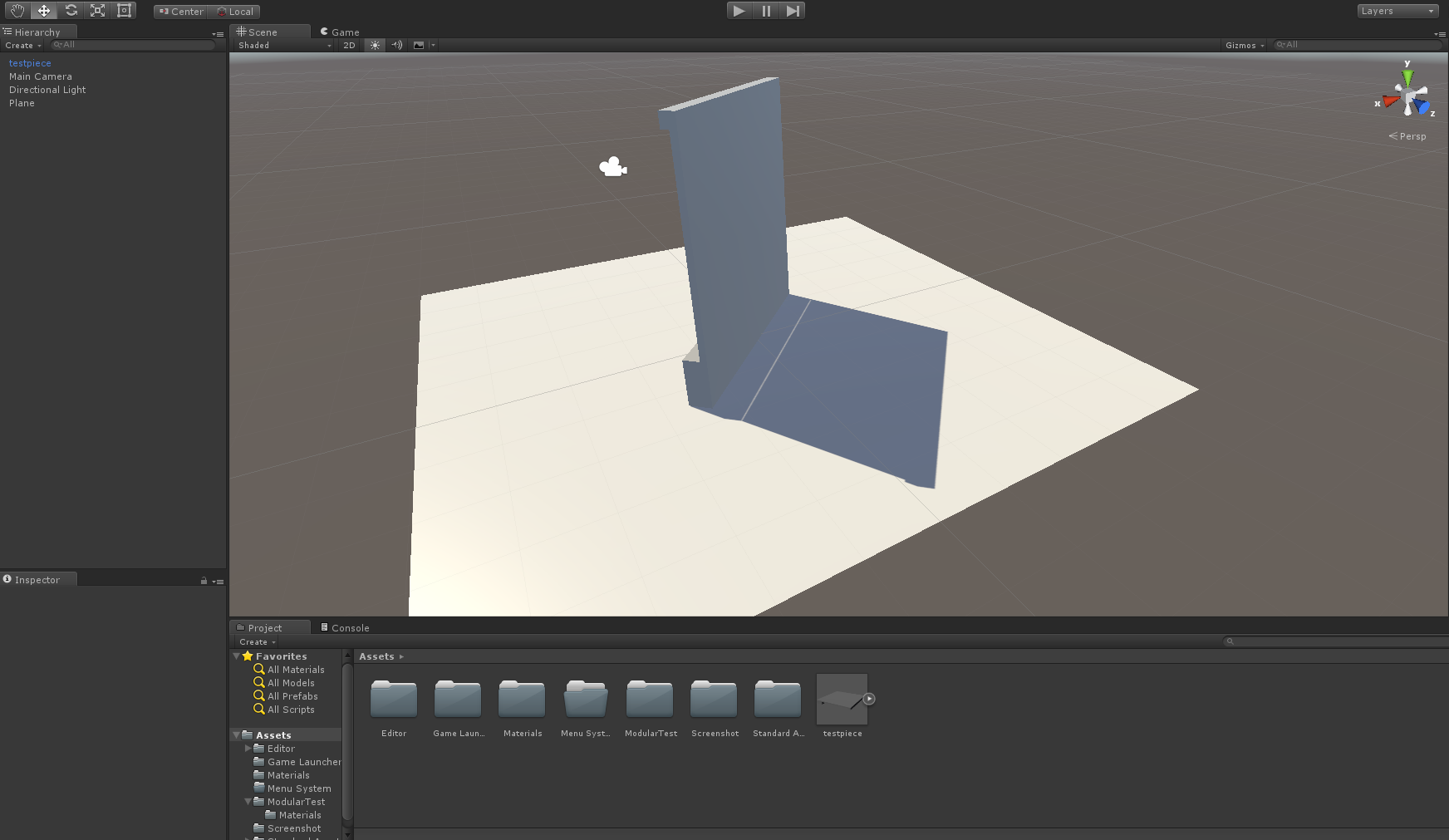Screen dimensions: 1449x840
Task: Click the red X axis gizmo cone
Action: tap(1390, 101)
